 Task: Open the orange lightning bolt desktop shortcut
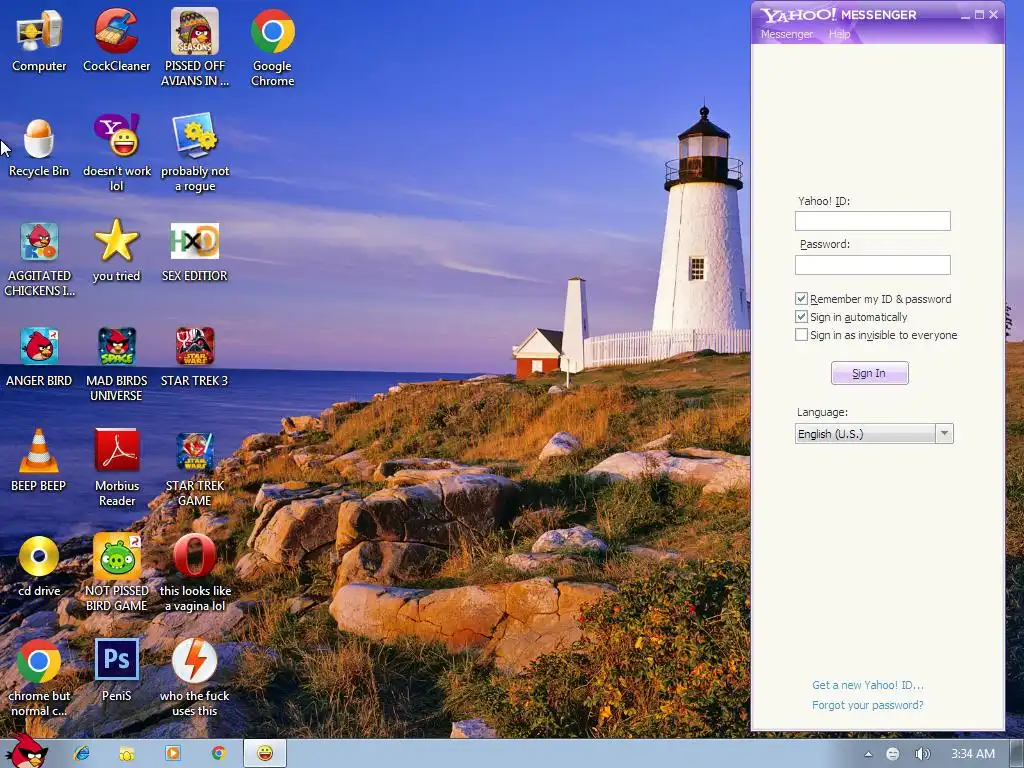coord(195,678)
